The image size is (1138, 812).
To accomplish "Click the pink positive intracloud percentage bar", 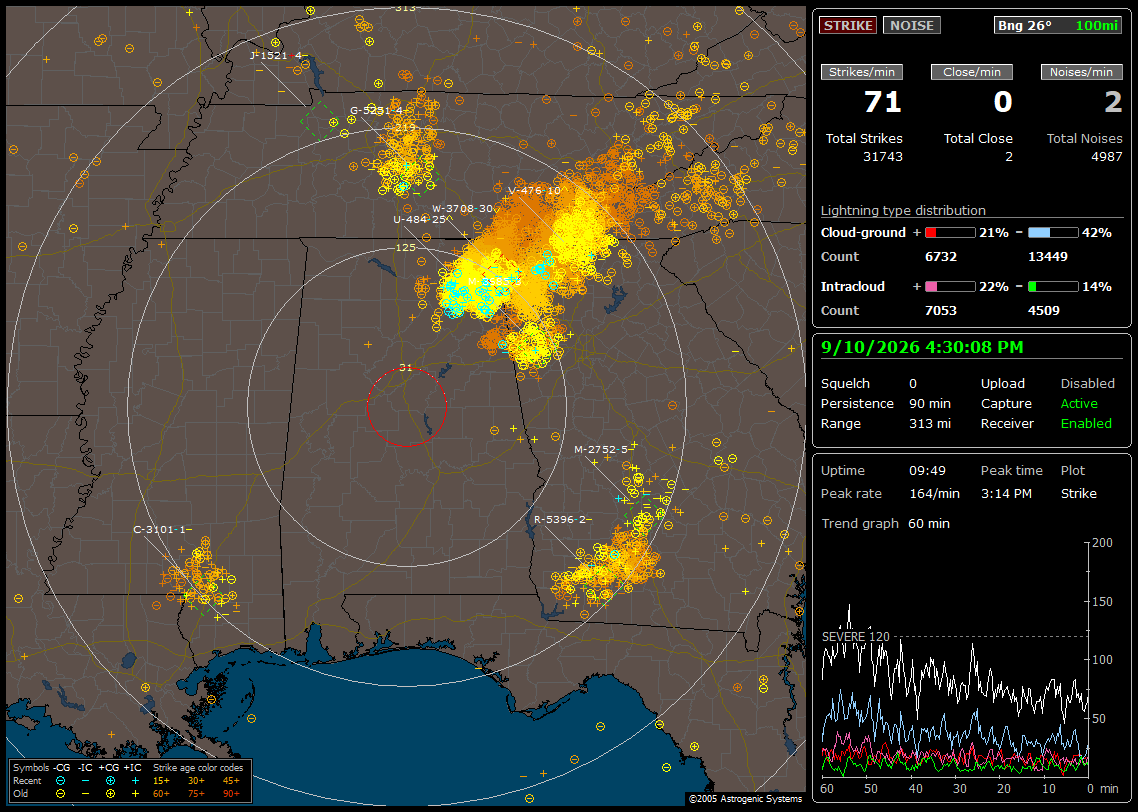I will point(950,287).
